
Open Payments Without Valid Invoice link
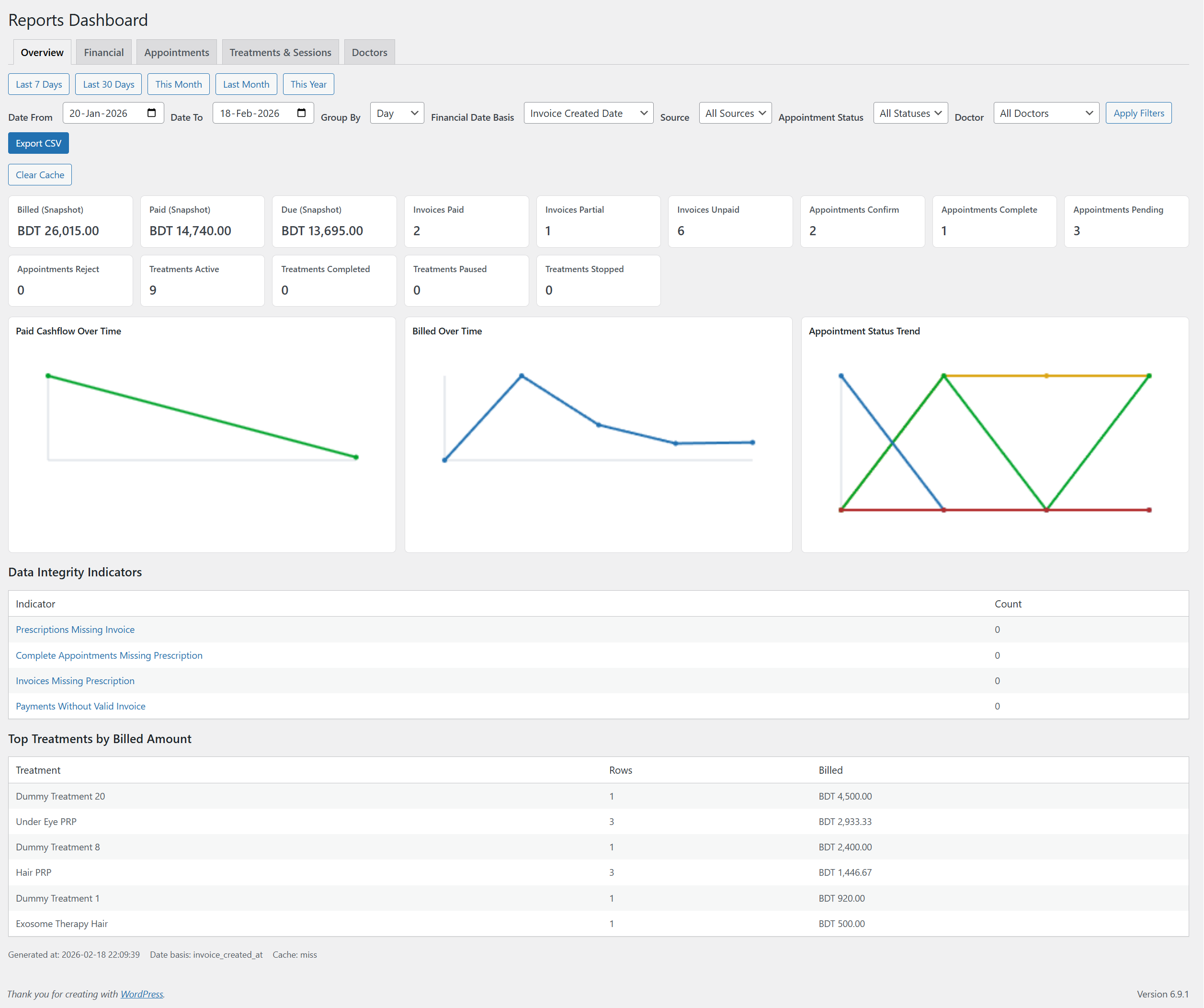pos(80,706)
